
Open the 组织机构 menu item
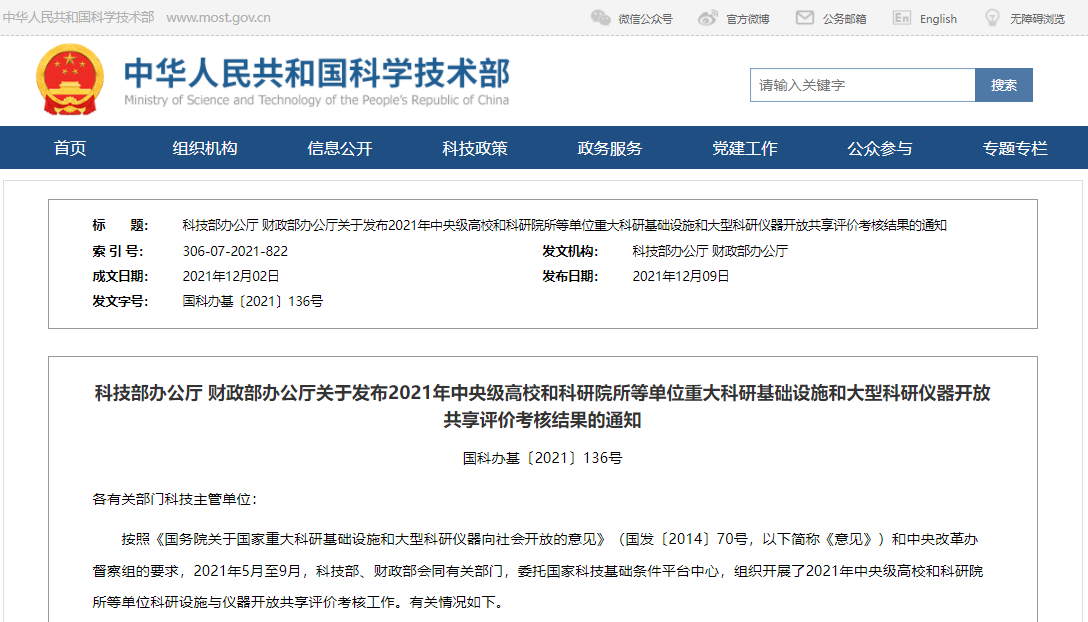tap(205, 148)
